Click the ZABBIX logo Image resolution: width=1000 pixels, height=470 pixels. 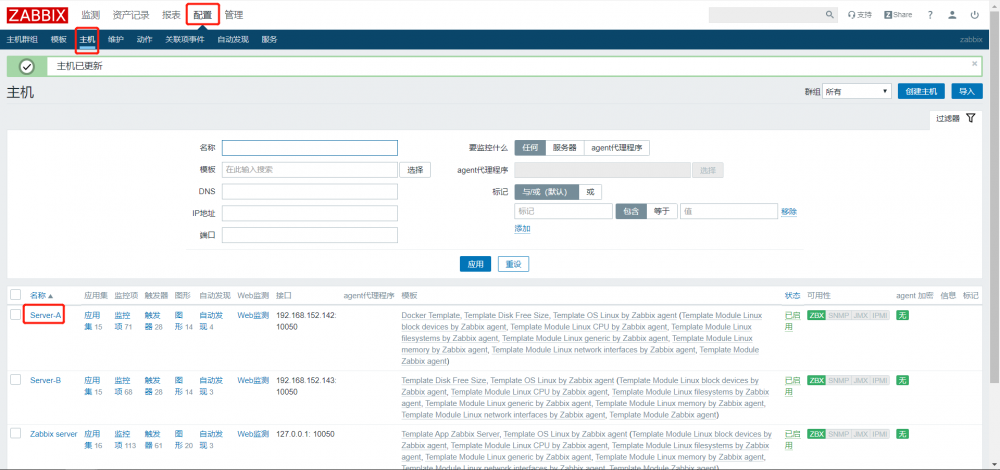pyautogui.click(x=38, y=15)
